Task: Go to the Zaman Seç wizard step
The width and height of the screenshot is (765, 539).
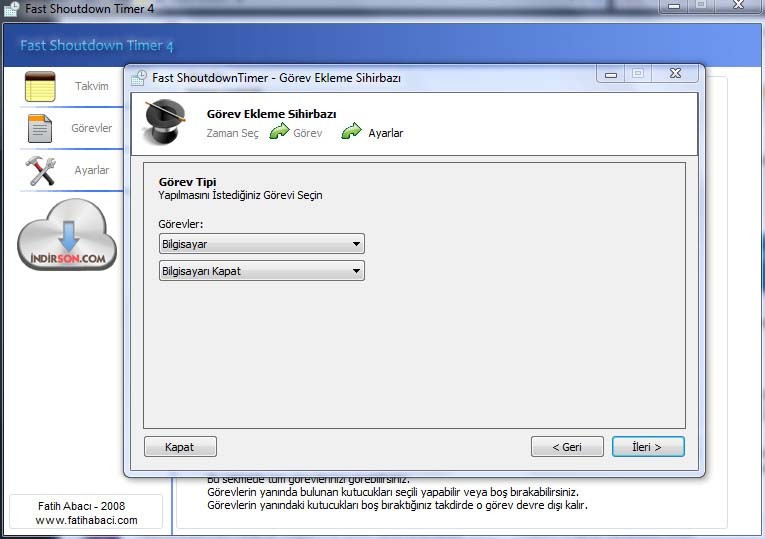Action: pos(232,133)
